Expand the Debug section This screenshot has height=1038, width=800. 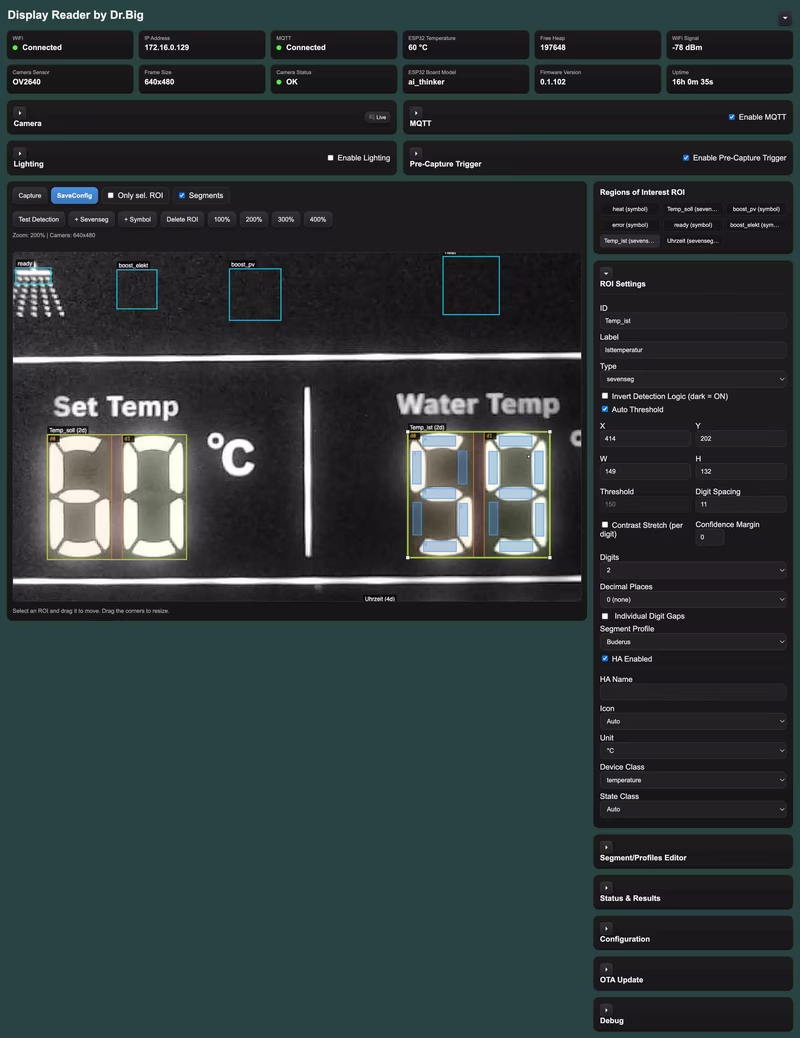click(606, 1010)
